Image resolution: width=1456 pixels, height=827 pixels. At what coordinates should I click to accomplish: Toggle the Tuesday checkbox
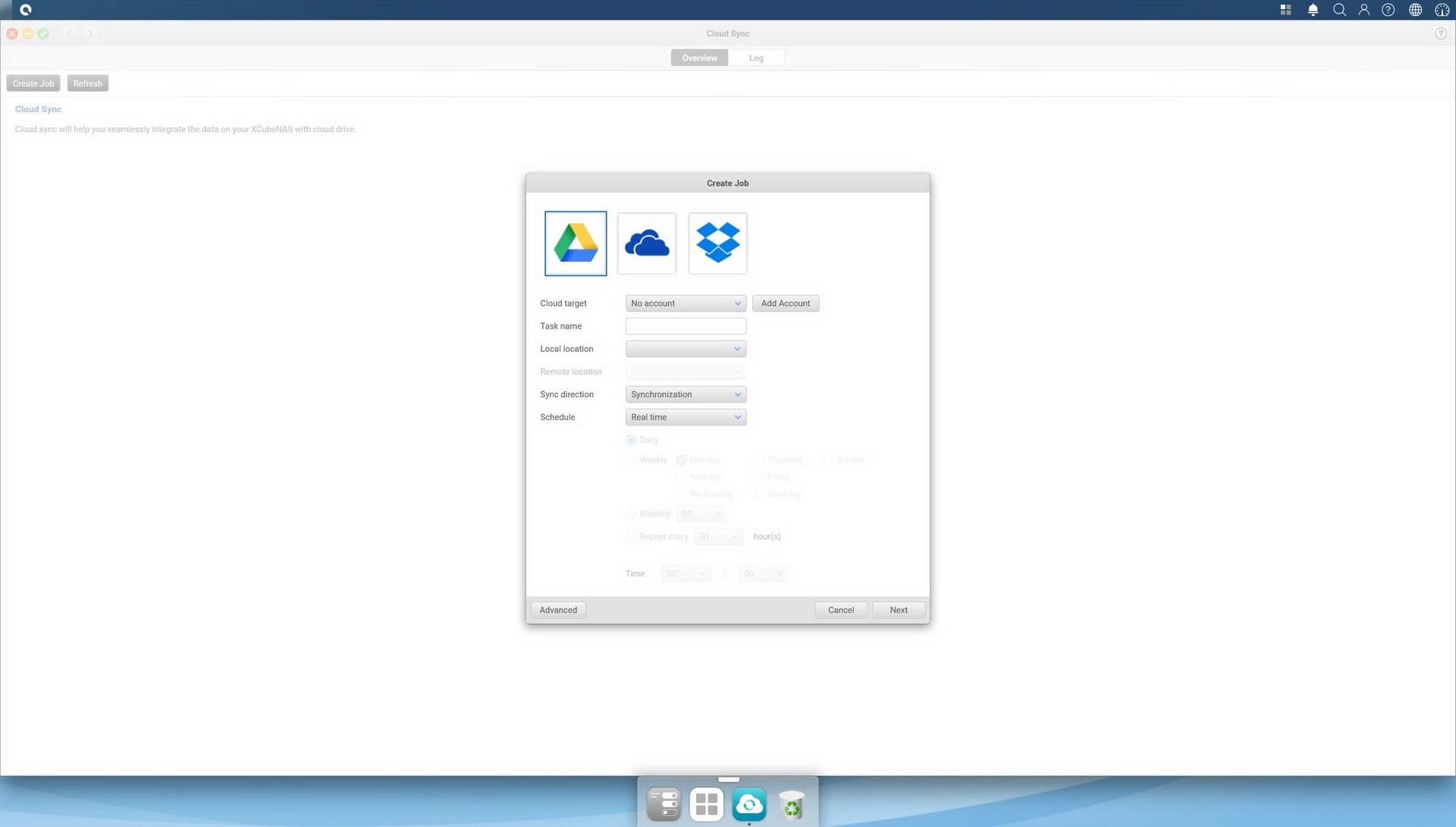[x=681, y=477]
